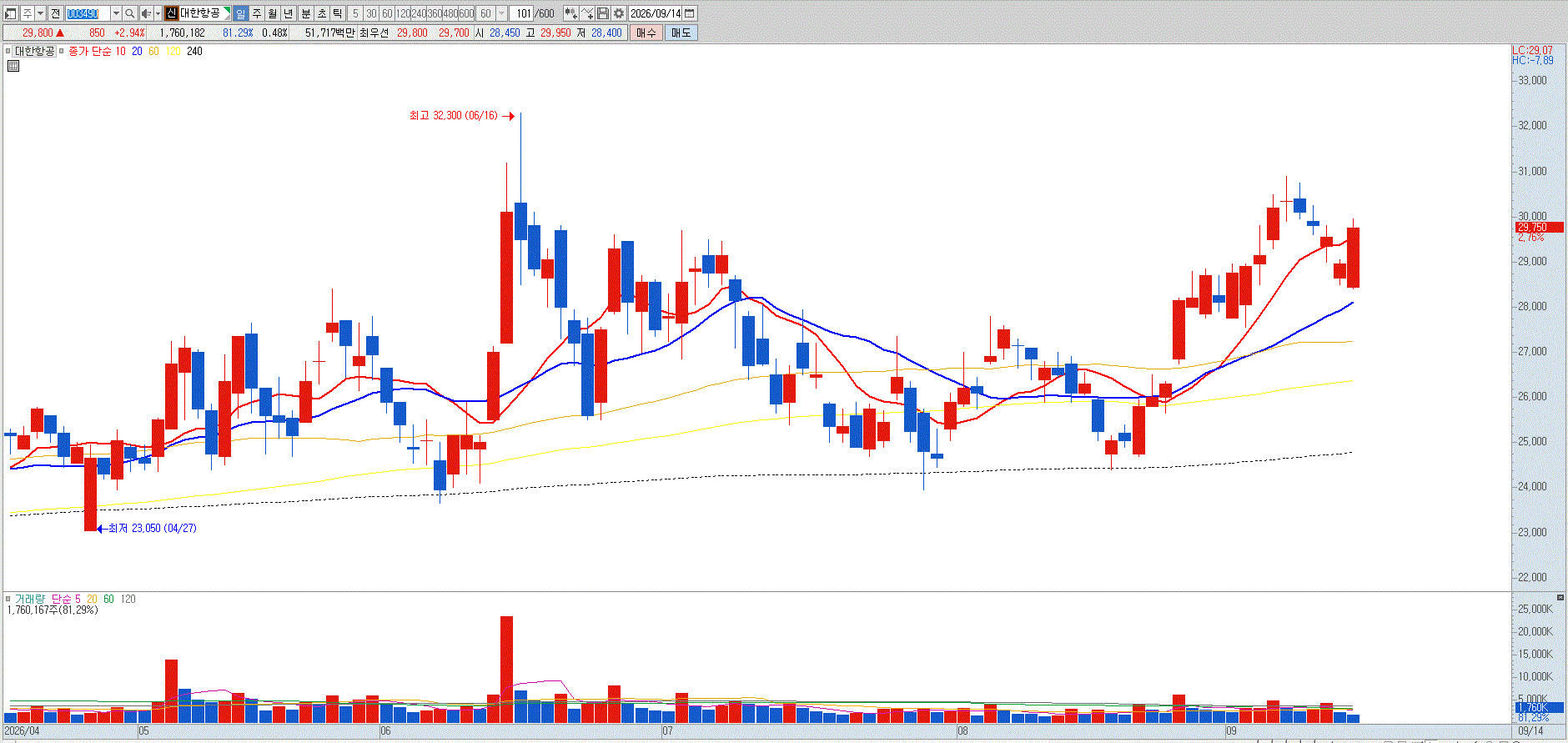The width and height of the screenshot is (1568, 743).
Task: Click the stock code input field 003490
Action: tap(88, 13)
